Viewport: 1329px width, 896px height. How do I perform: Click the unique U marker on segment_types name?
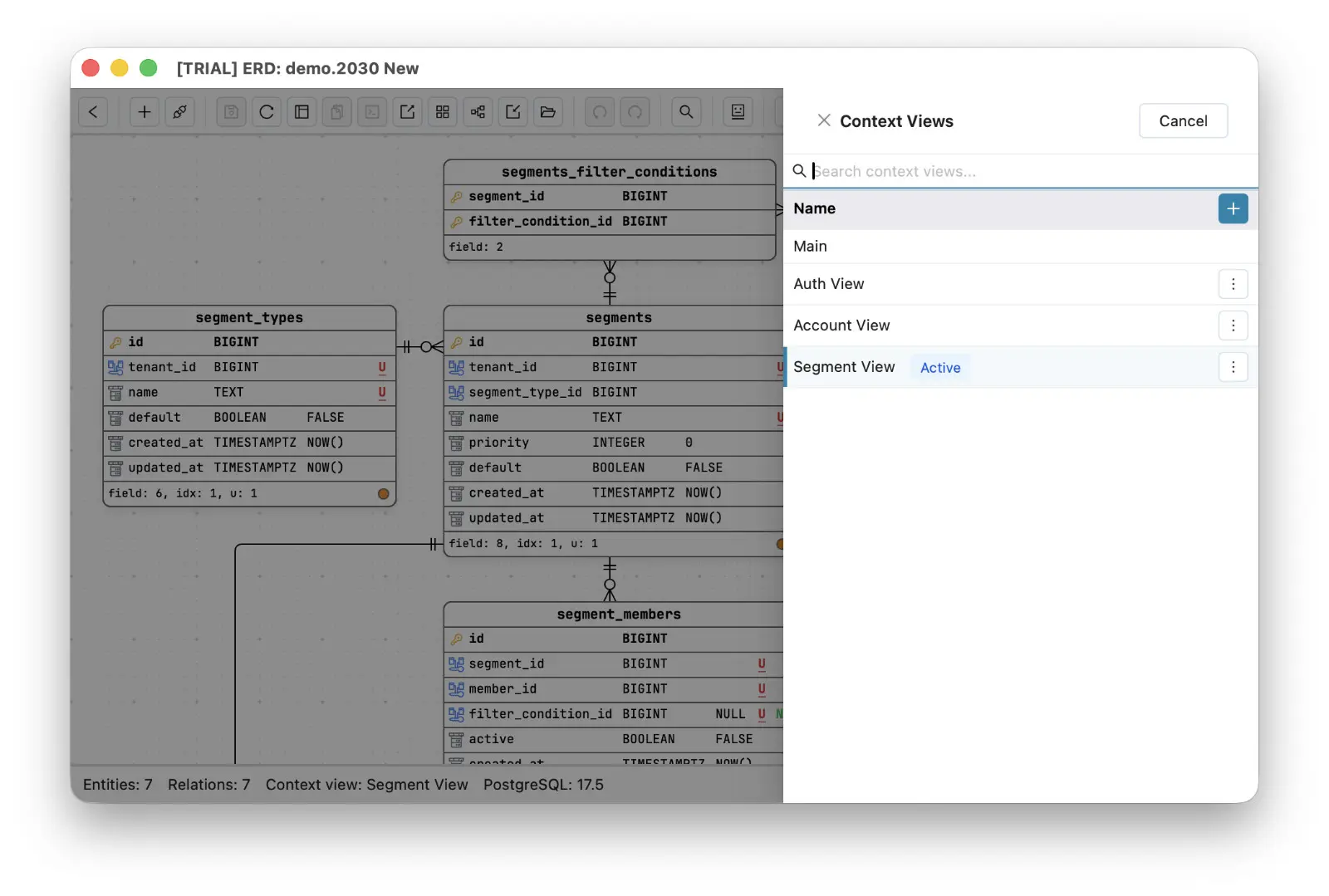coord(382,393)
